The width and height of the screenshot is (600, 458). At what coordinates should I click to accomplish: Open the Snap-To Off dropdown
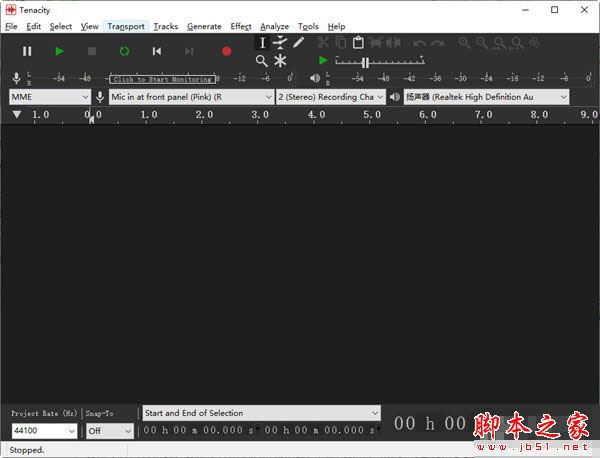pos(110,431)
